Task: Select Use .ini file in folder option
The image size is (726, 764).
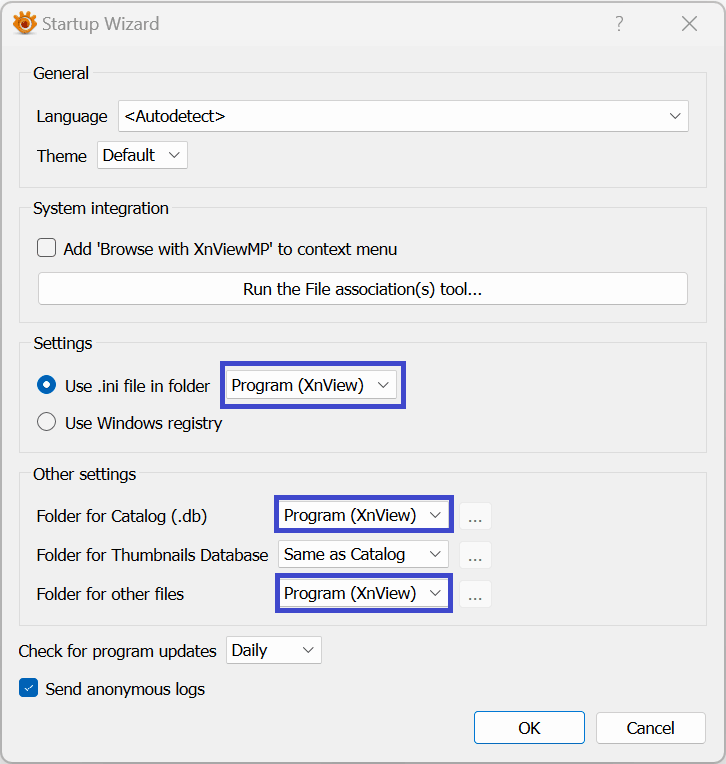Action: tap(47, 385)
